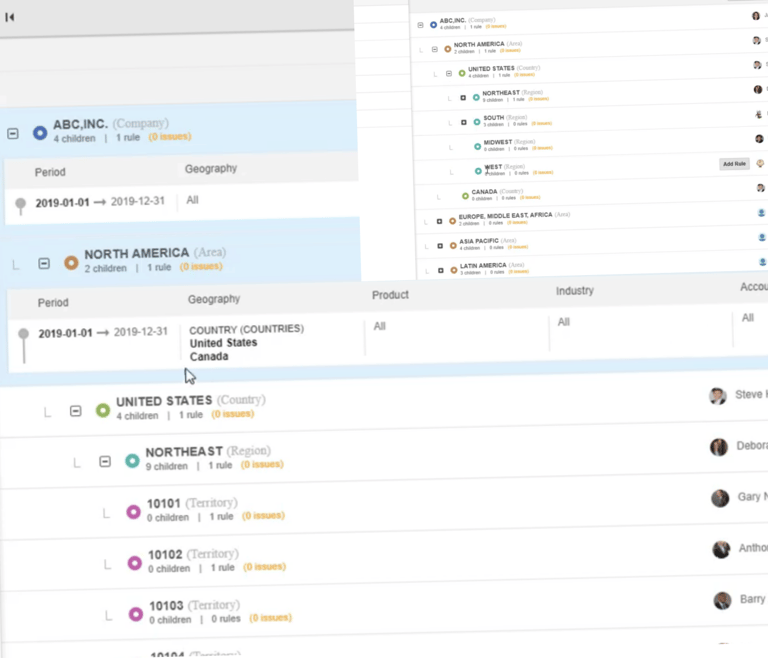This screenshot has height=658, width=768.
Task: Click SOUTH circle icon in small overview panel
Action: (x=477, y=122)
